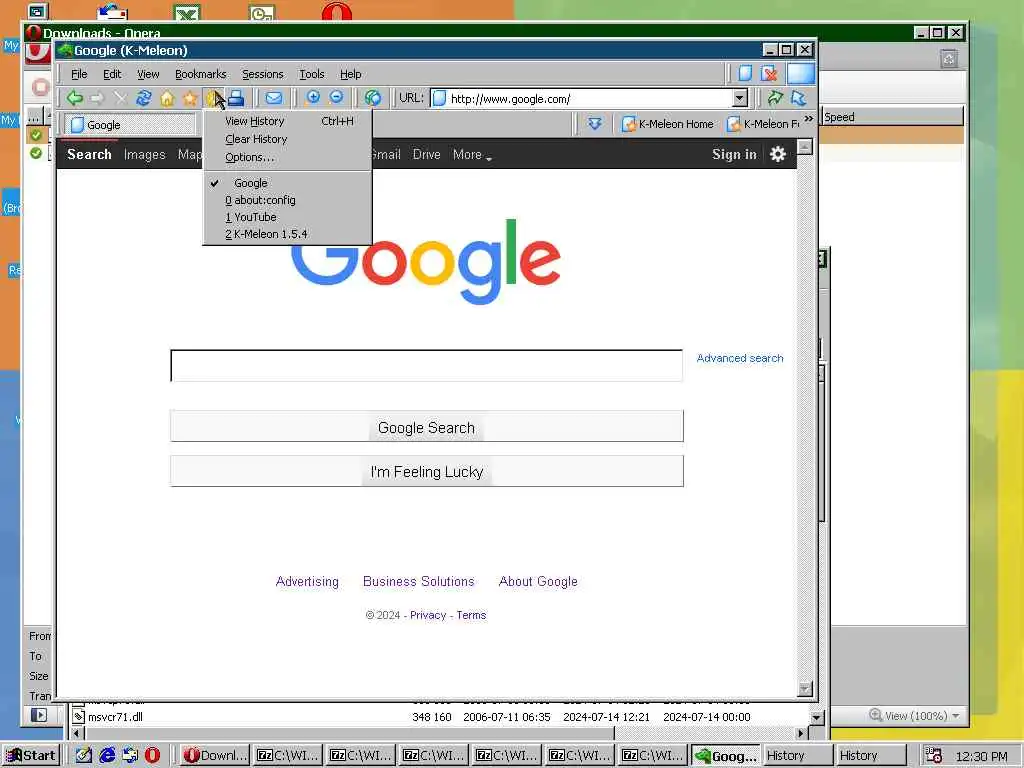Open Opera View (100%) zoom dropdown

(914, 716)
